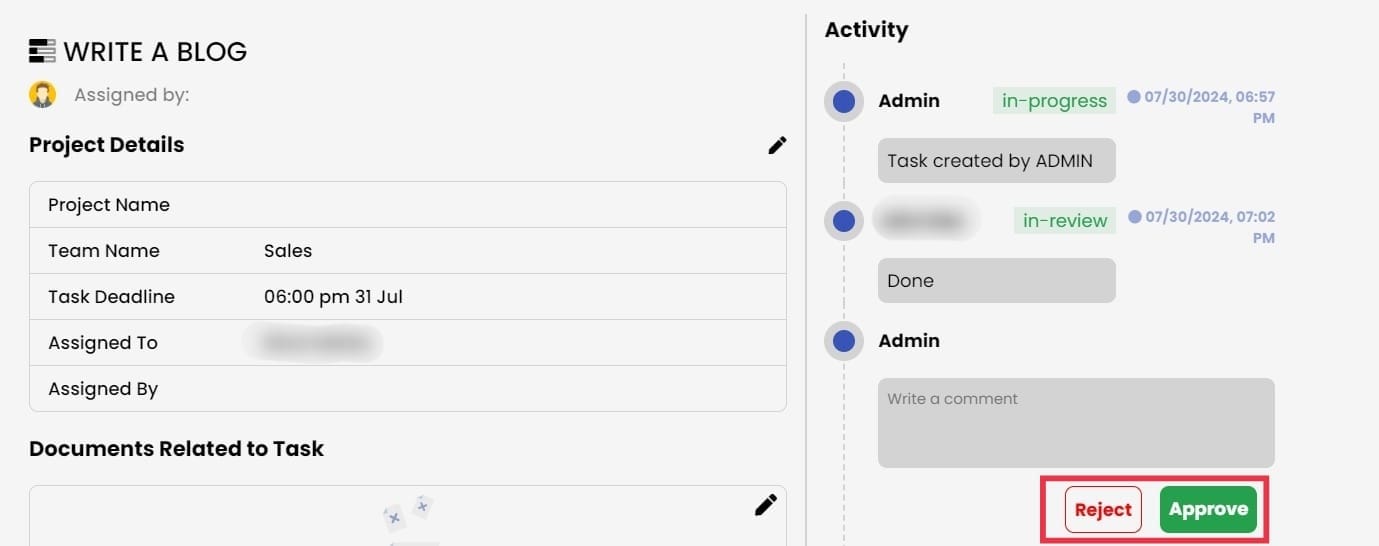Click the assigner avatar icon
This screenshot has width=1379, height=546.
pos(42,95)
